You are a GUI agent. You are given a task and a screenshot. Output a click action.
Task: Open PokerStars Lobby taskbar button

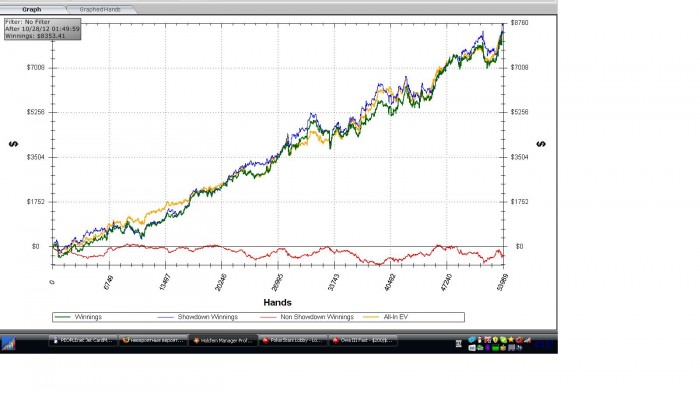[x=293, y=340]
